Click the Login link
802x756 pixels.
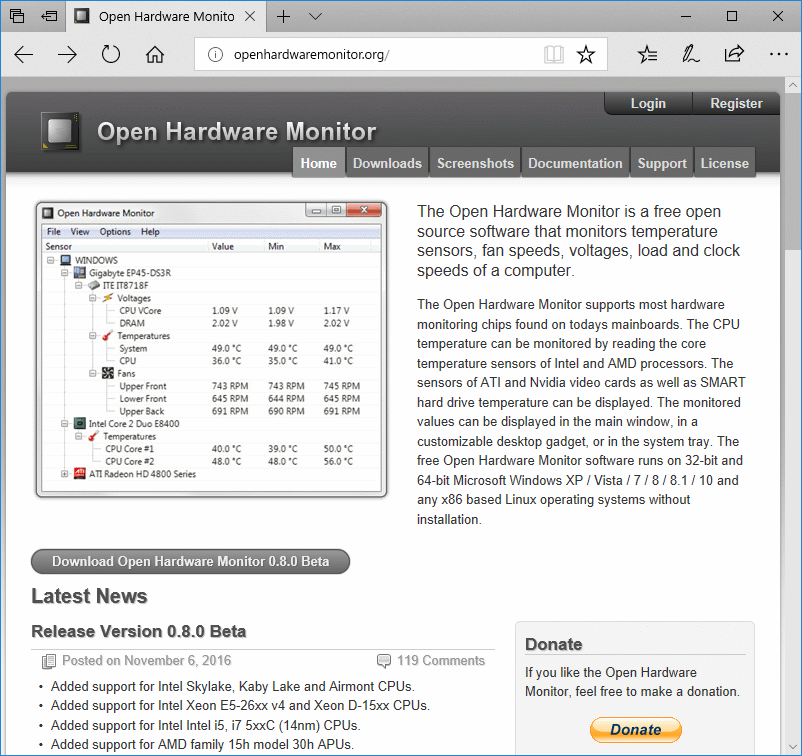pos(648,103)
